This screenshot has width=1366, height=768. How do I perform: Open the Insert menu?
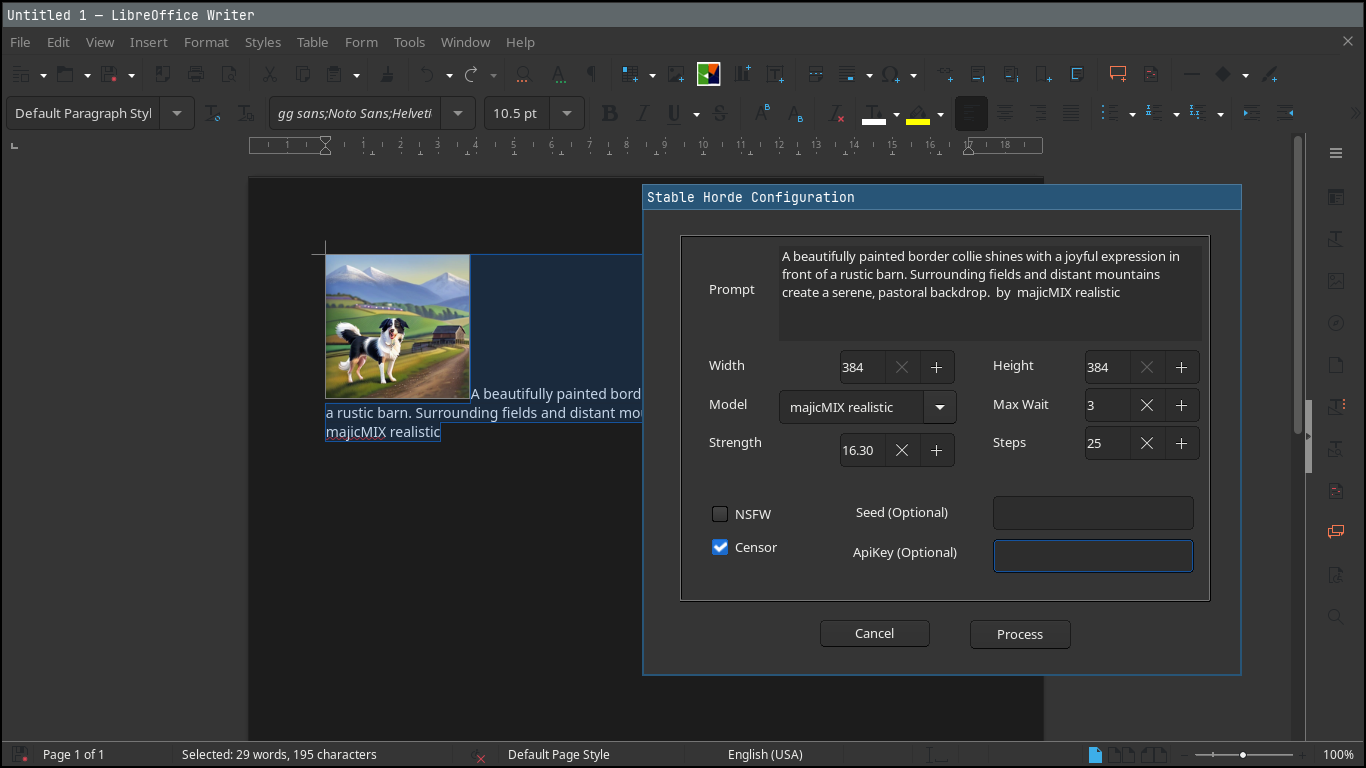point(148,42)
